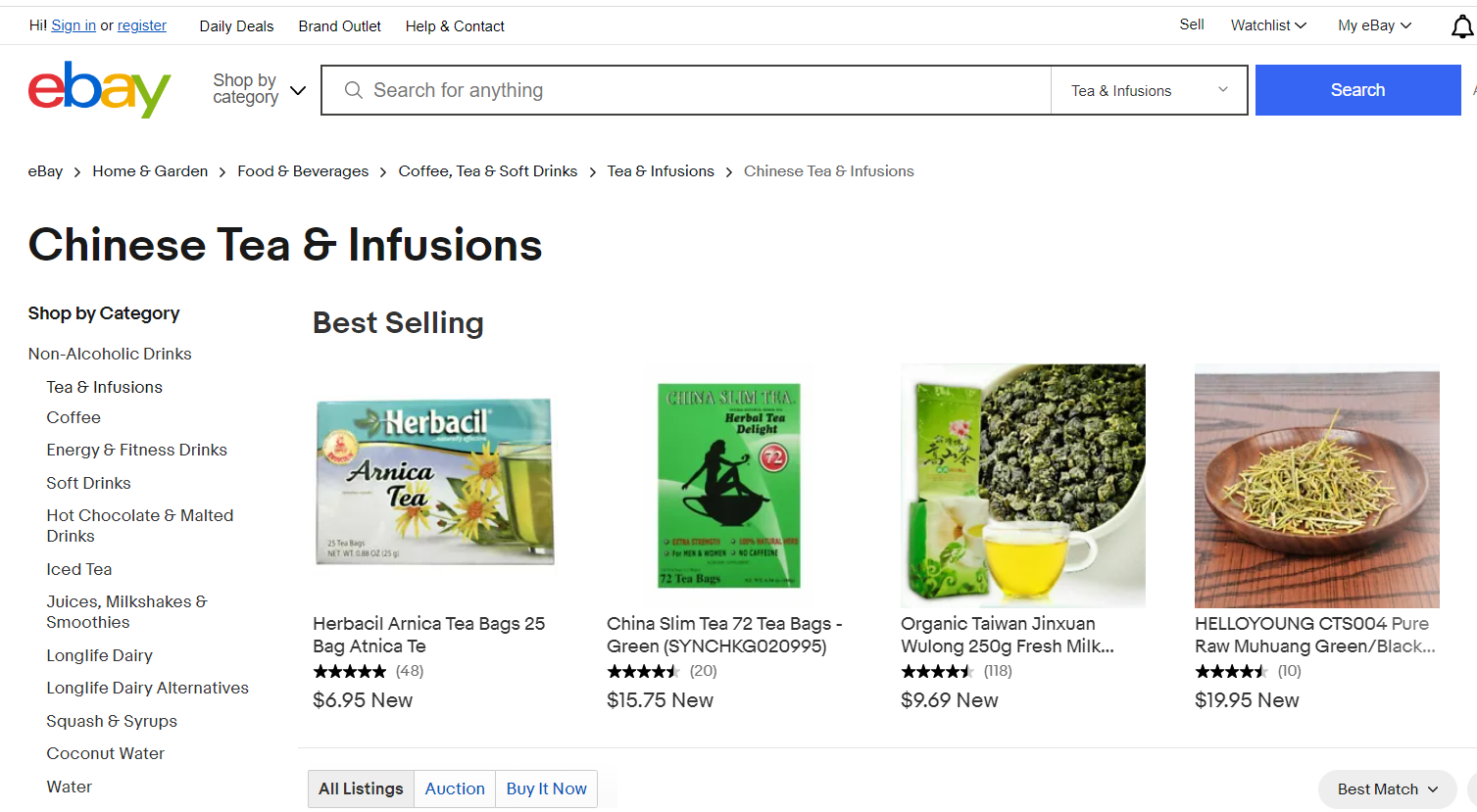
Task: Sign in to your eBay account
Action: (73, 24)
